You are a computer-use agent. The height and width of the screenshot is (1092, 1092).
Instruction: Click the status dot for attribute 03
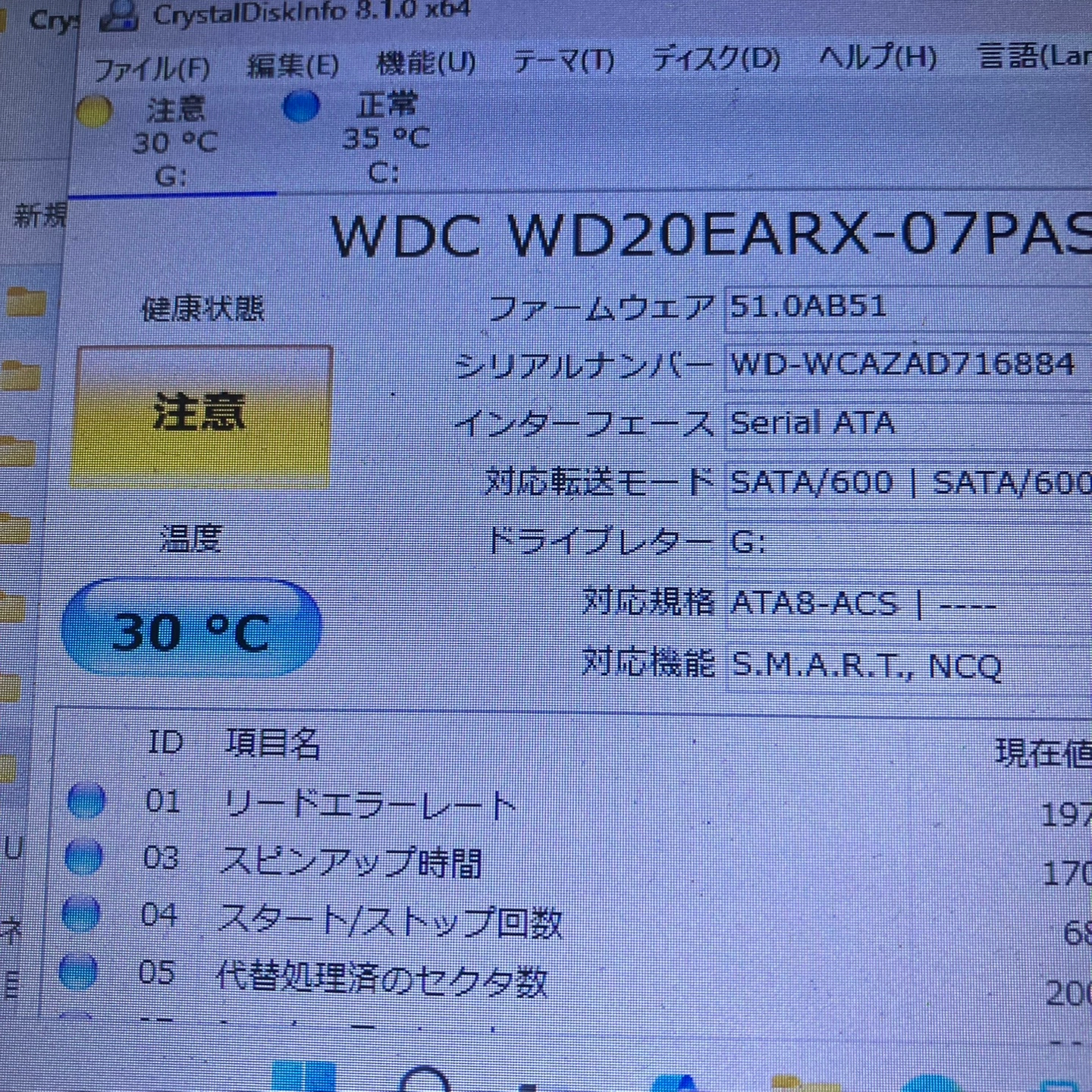click(83, 858)
